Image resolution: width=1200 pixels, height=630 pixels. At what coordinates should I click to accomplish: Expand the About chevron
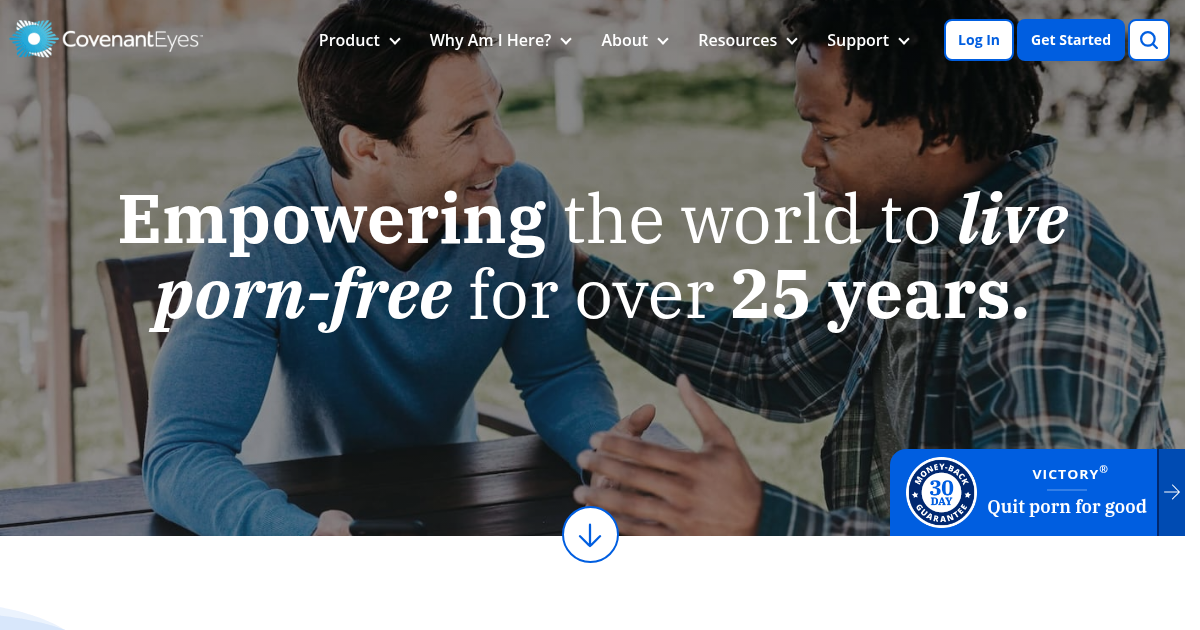point(662,41)
